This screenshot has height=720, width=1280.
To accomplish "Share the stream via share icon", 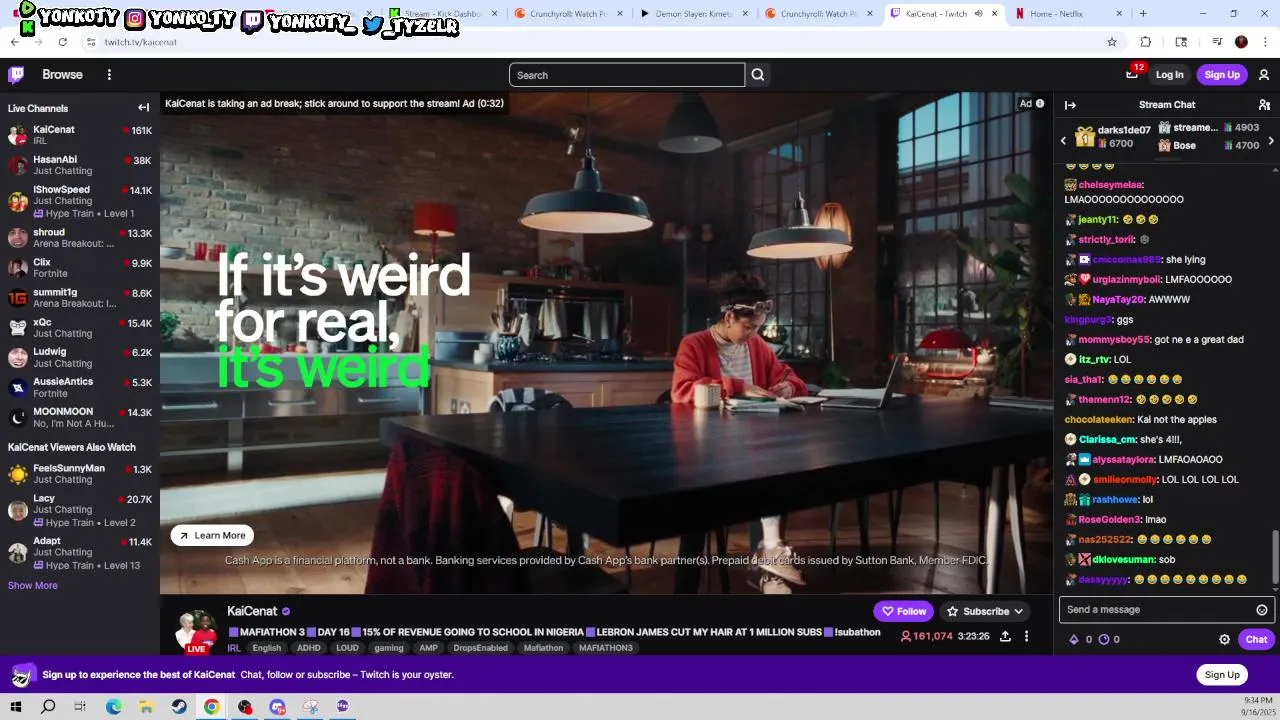I will [1005, 636].
